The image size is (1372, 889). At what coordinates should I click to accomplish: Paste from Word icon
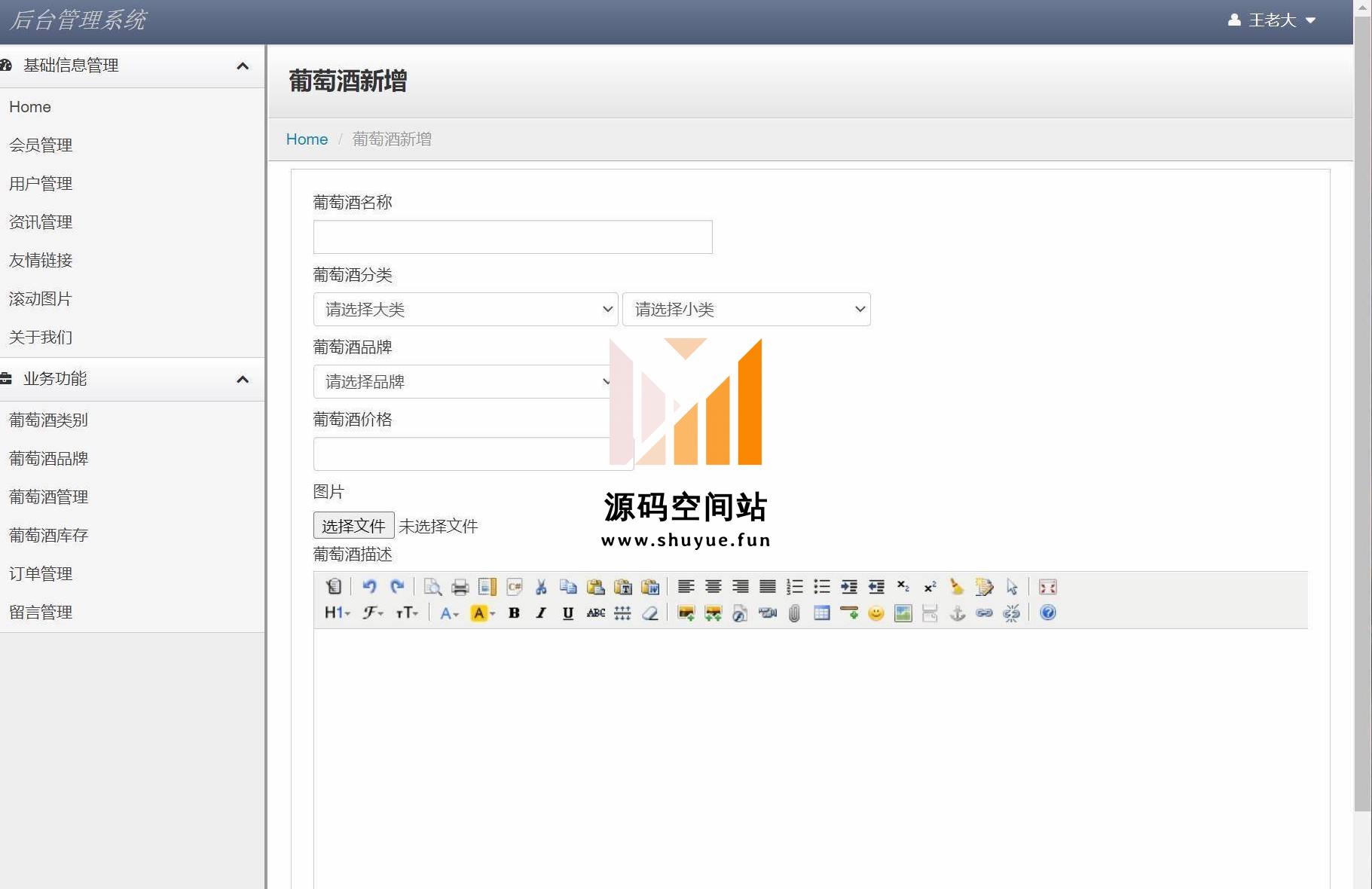click(x=650, y=587)
